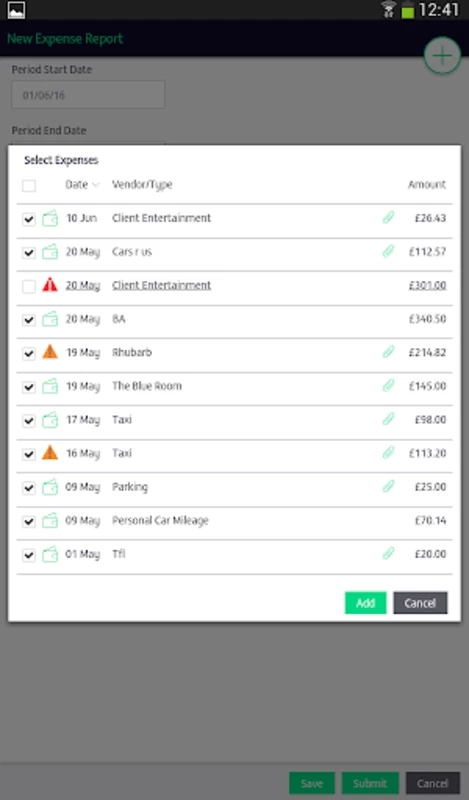Click the red warning icon on Client Entertainment

pos(50,285)
